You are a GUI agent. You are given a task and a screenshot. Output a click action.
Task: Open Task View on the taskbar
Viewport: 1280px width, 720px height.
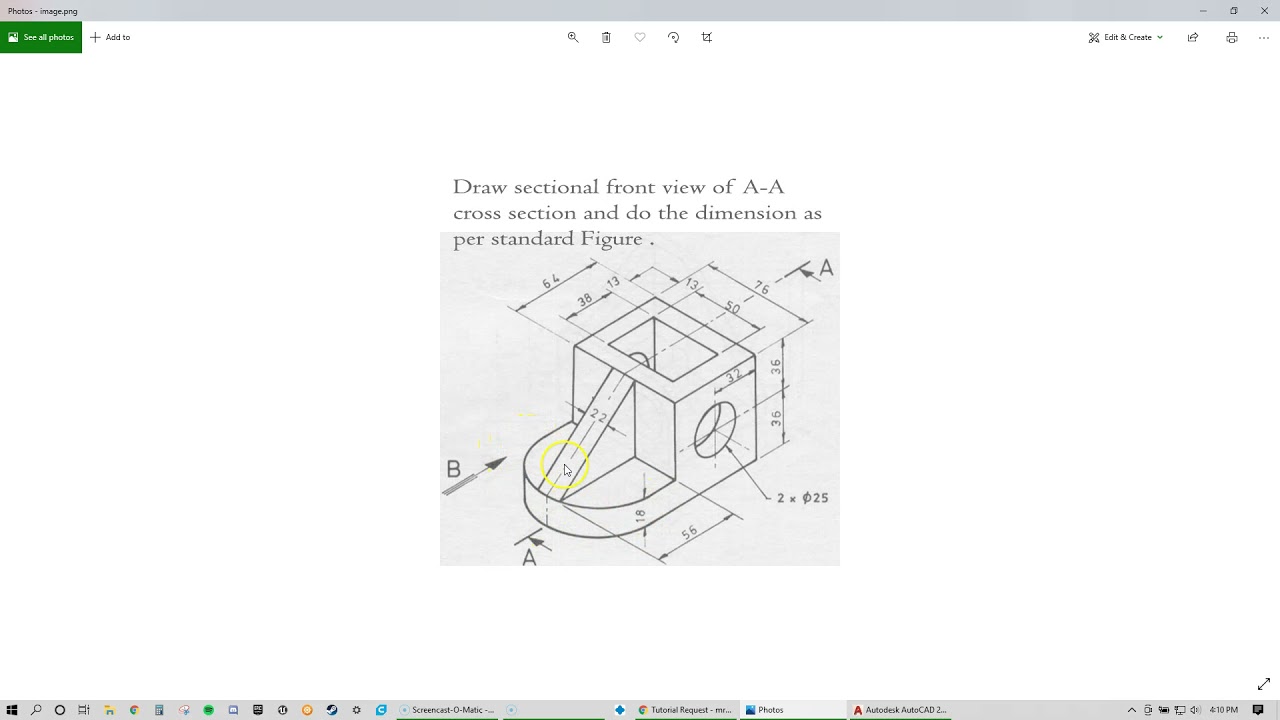tap(84, 710)
